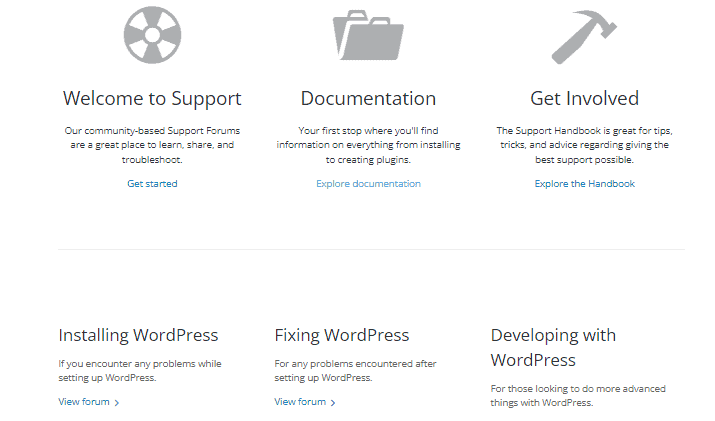The height and width of the screenshot is (421, 715).
Task: Open the Get started link
Action: [x=152, y=184]
